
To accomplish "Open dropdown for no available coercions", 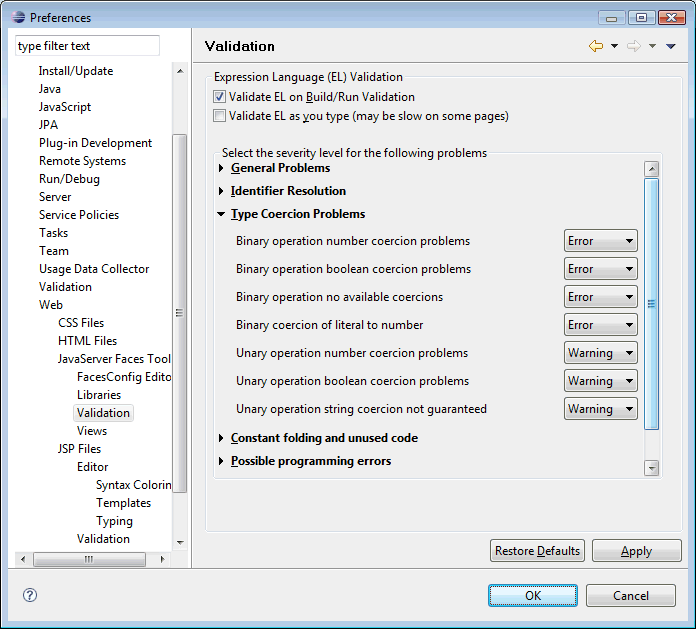I will [601, 297].
